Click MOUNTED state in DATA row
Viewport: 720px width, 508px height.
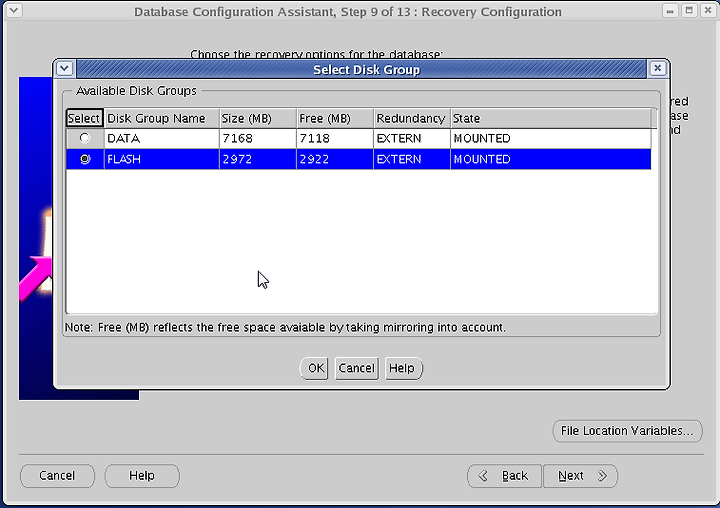coord(551,138)
